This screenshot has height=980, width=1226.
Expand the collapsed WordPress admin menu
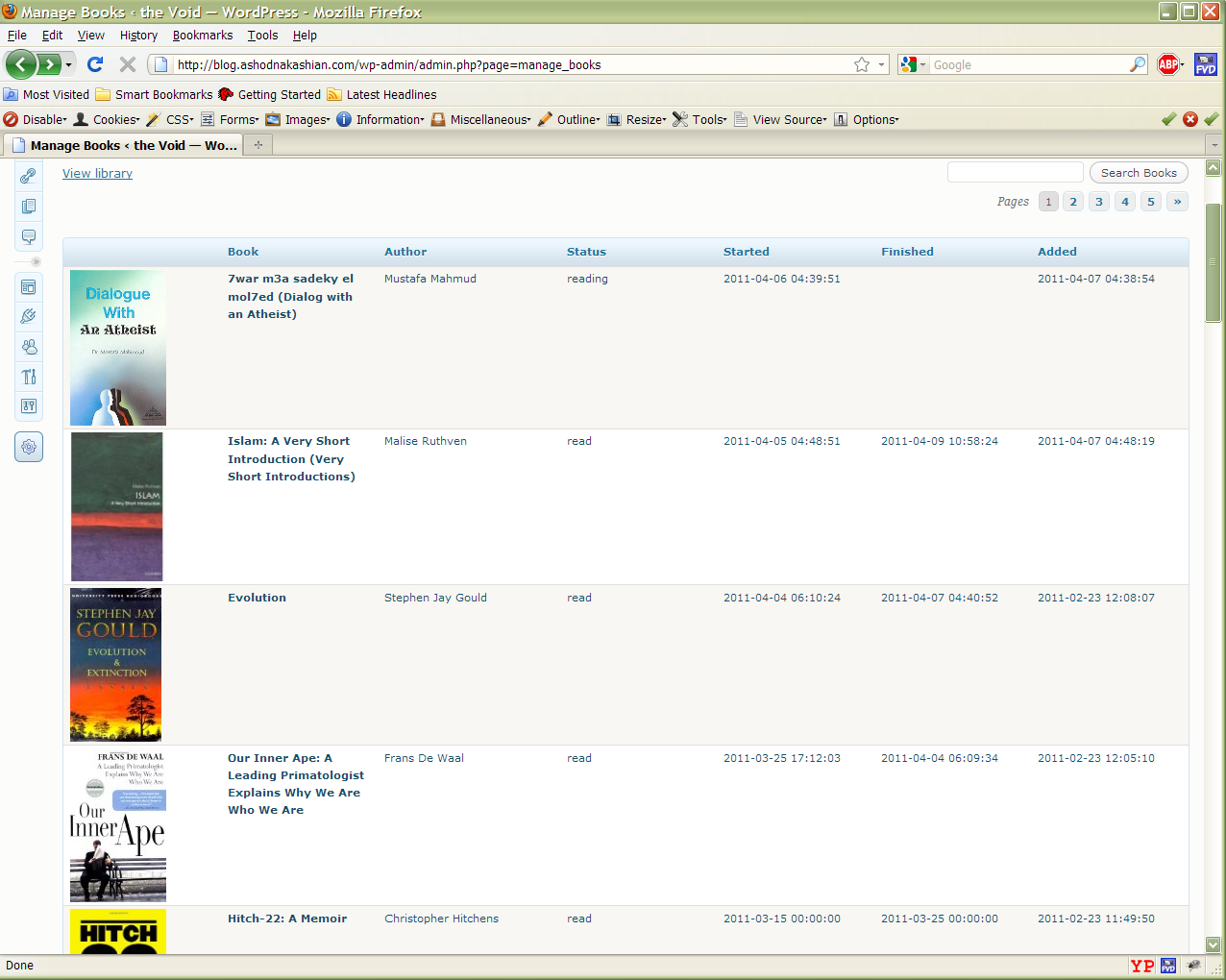[x=36, y=262]
